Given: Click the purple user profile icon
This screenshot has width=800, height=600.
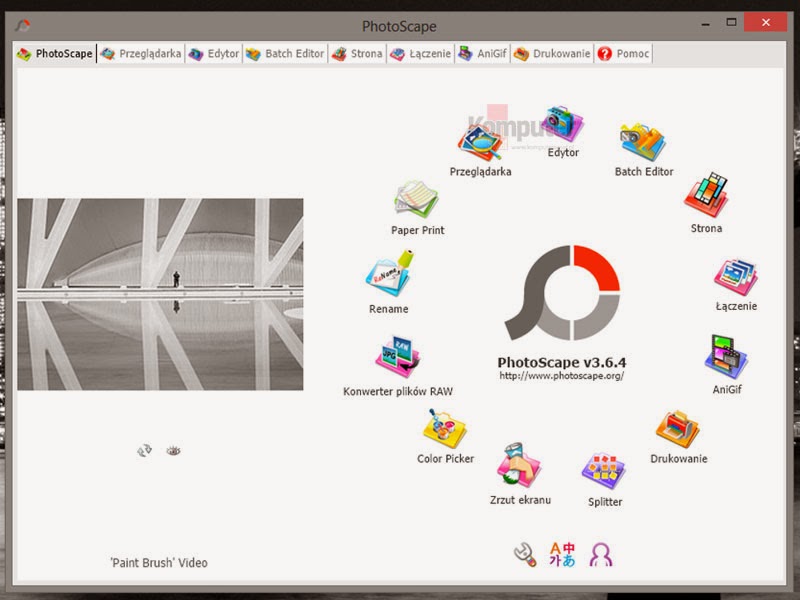Looking at the screenshot, I should 601,555.
